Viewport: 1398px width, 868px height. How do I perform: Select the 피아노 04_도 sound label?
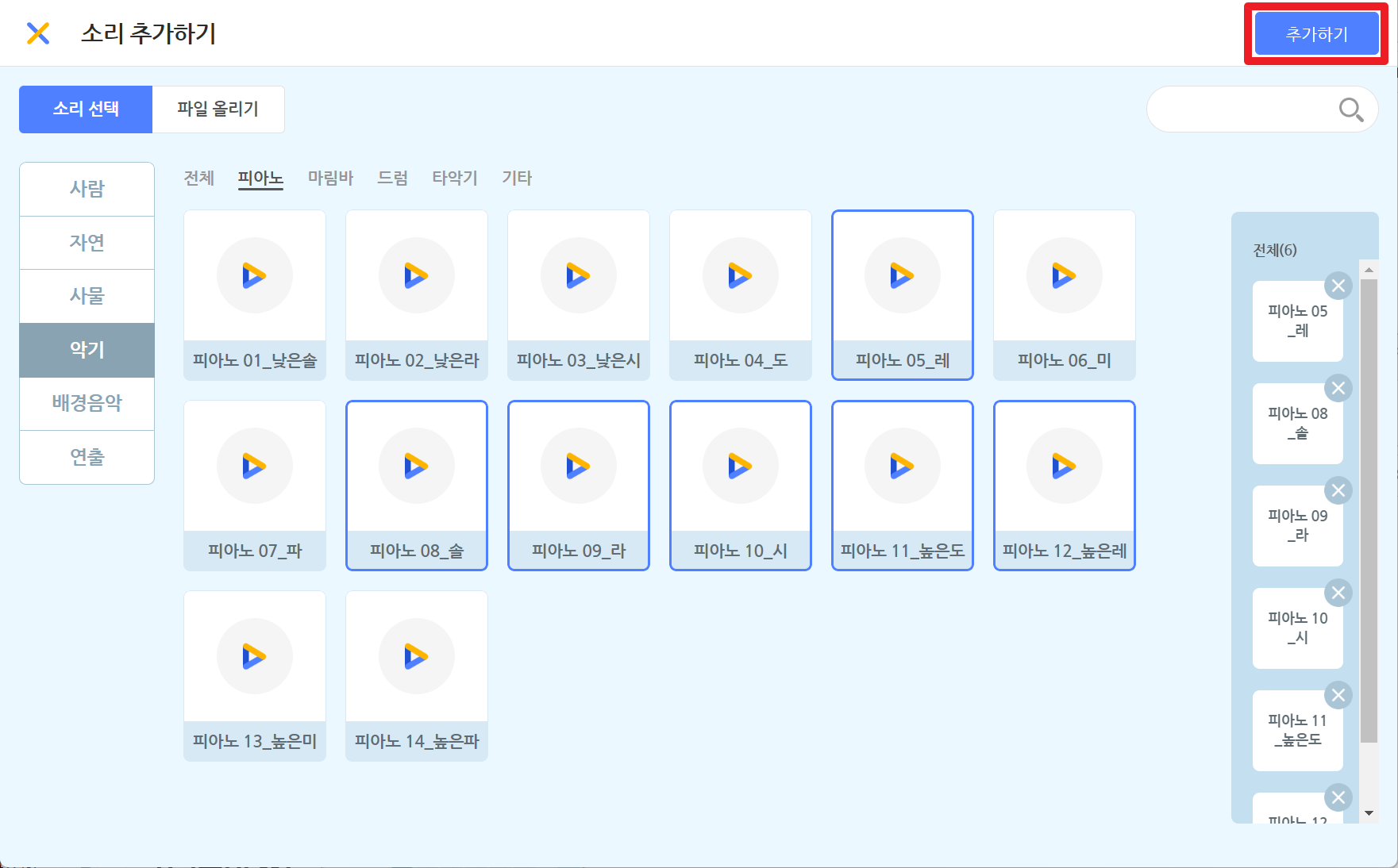(x=741, y=360)
